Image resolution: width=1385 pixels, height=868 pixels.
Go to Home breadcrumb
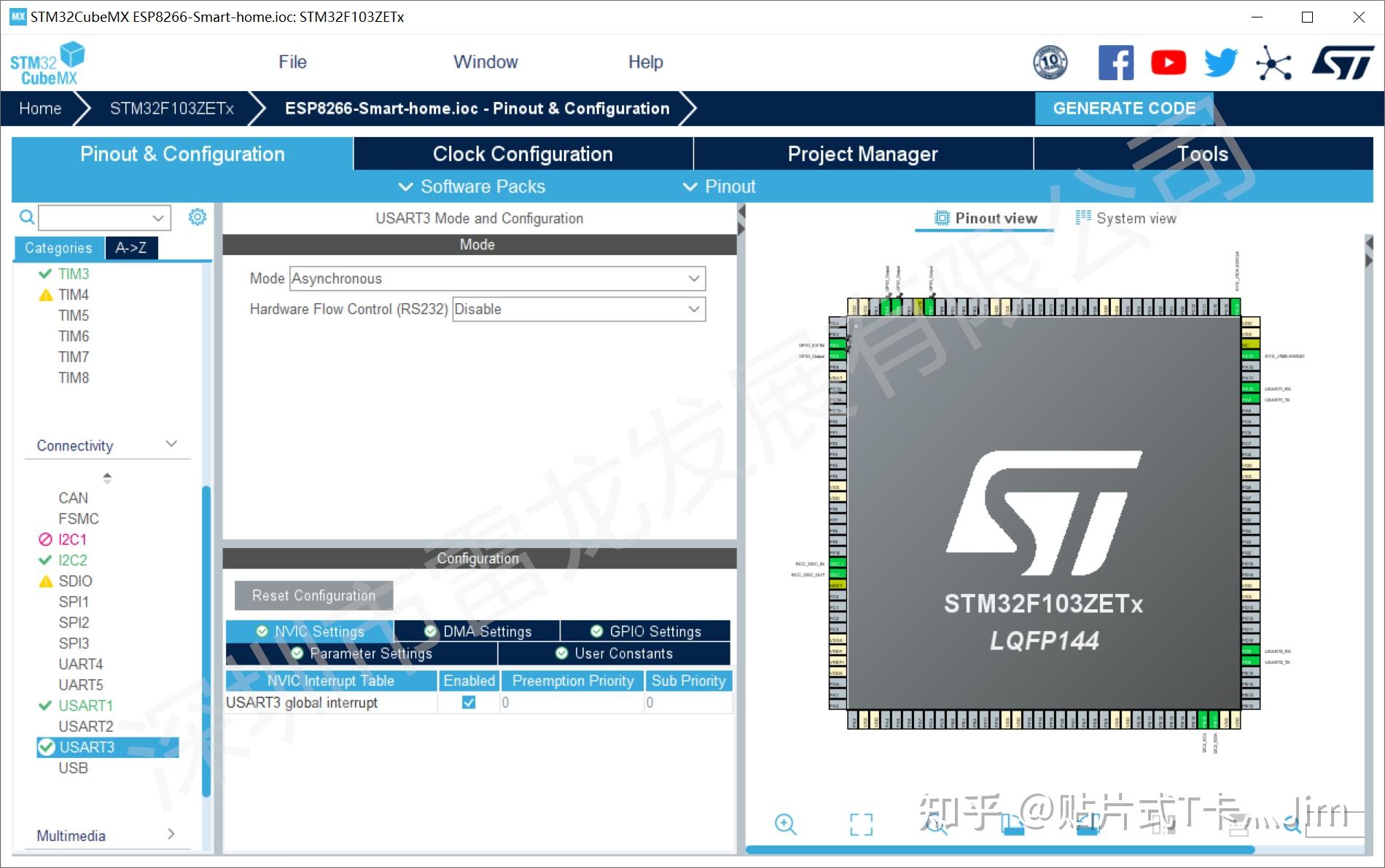[x=40, y=109]
